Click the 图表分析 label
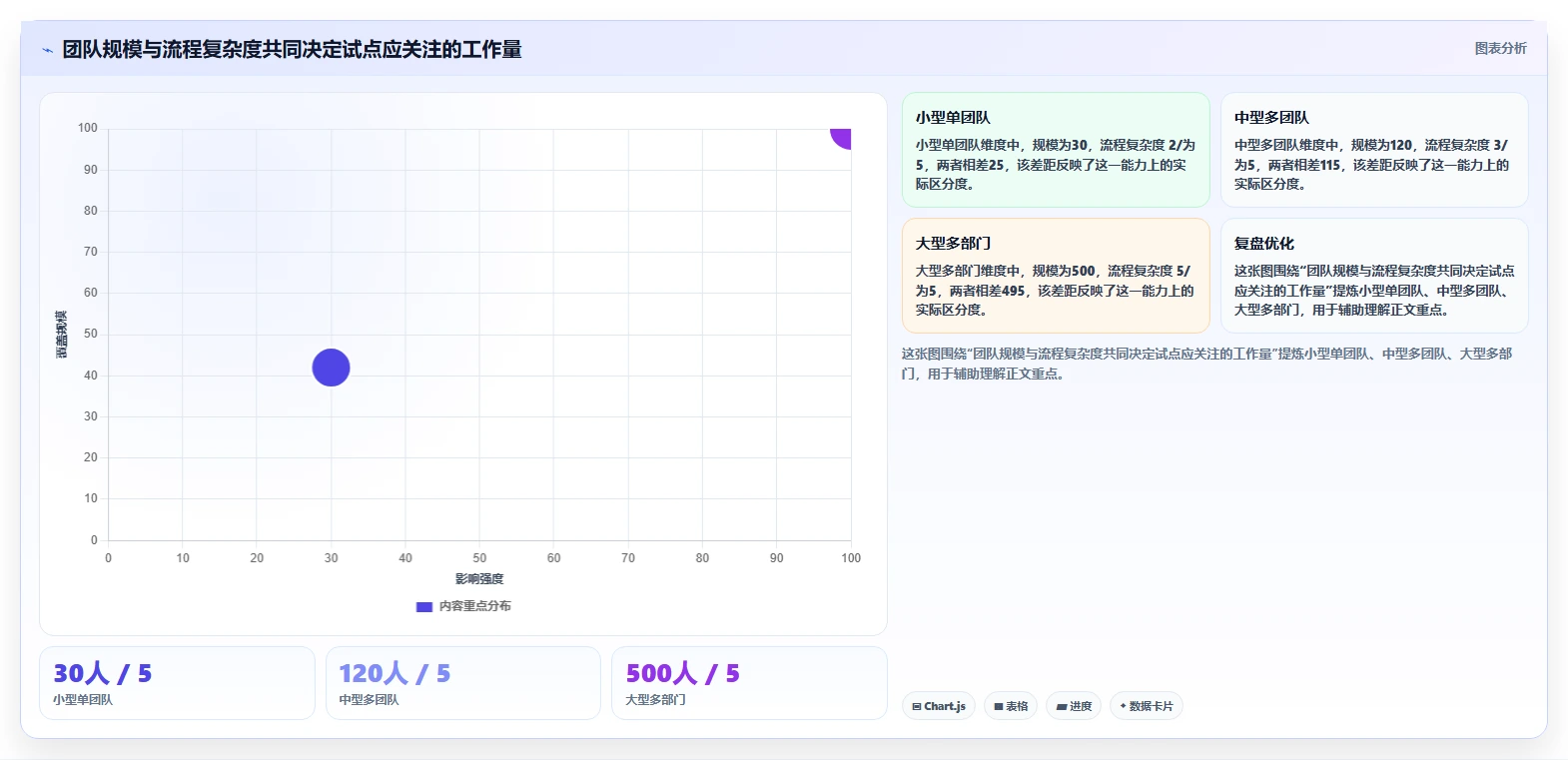 point(1500,48)
